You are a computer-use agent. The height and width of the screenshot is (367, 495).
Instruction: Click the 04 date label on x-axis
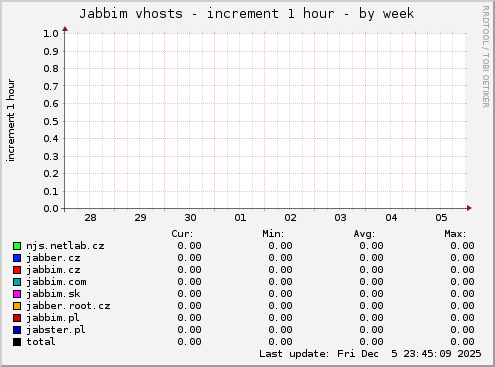point(391,218)
